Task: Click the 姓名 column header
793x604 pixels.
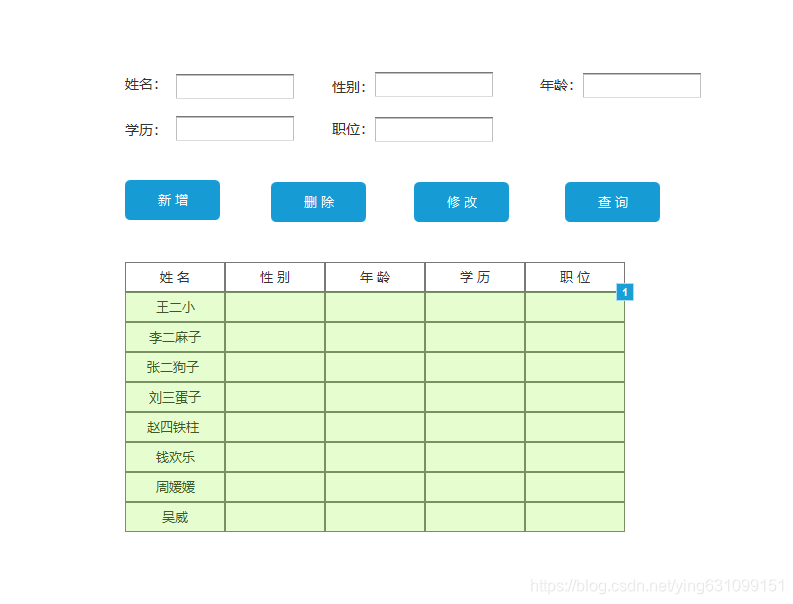Action: pyautogui.click(x=175, y=277)
